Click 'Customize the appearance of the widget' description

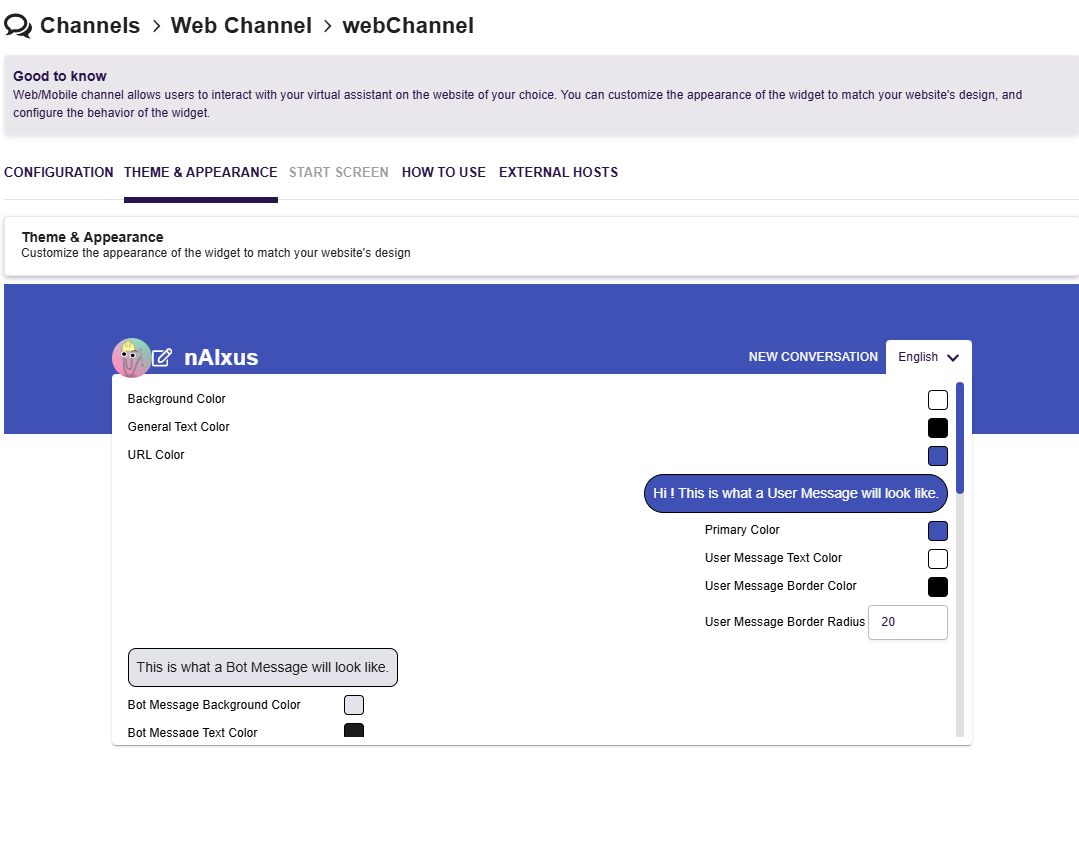click(x=215, y=253)
